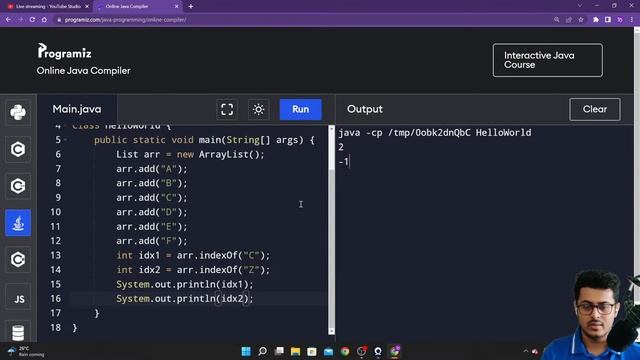Open the SQL database sidebar icon
Screen dimensions: 640x360
click(x=18, y=332)
